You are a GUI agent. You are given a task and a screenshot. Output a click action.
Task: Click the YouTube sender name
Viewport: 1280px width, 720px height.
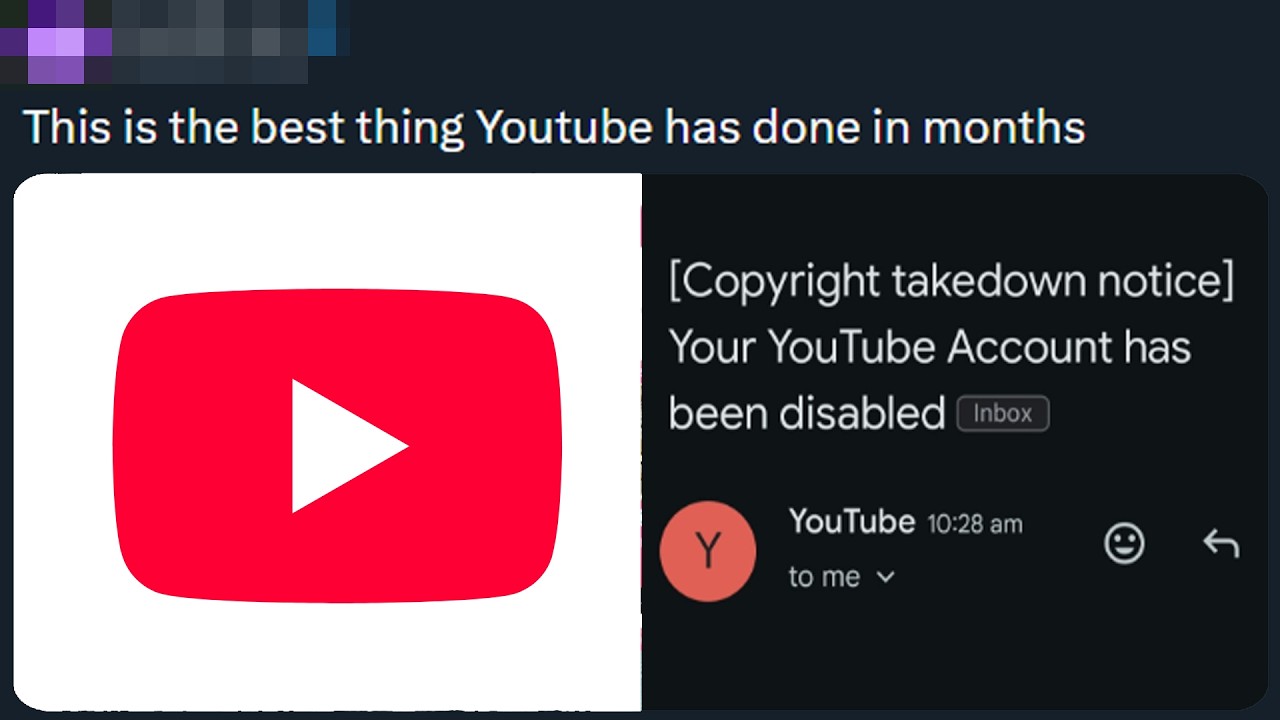pyautogui.click(x=852, y=521)
